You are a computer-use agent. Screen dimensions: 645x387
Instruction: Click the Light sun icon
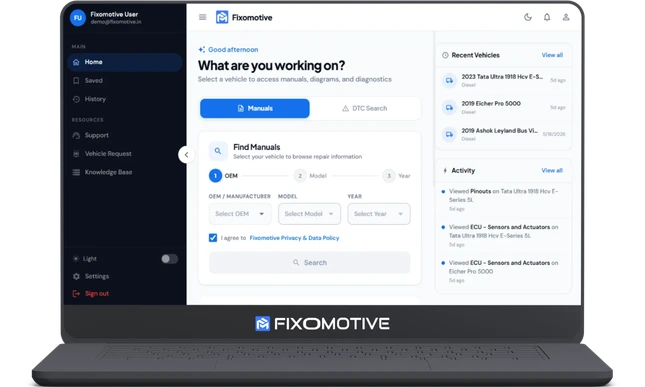pos(76,259)
